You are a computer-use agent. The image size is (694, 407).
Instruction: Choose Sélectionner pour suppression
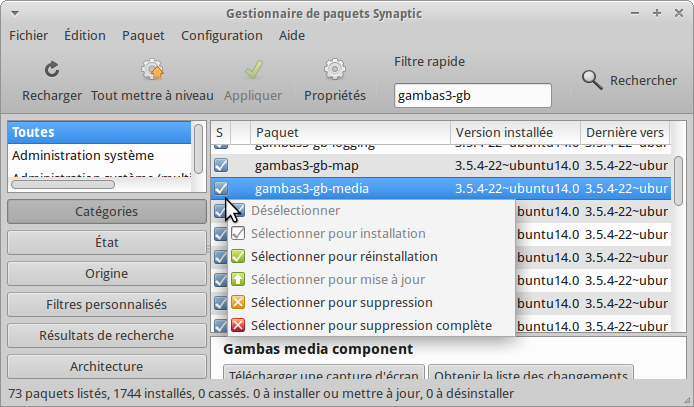pos(371,303)
